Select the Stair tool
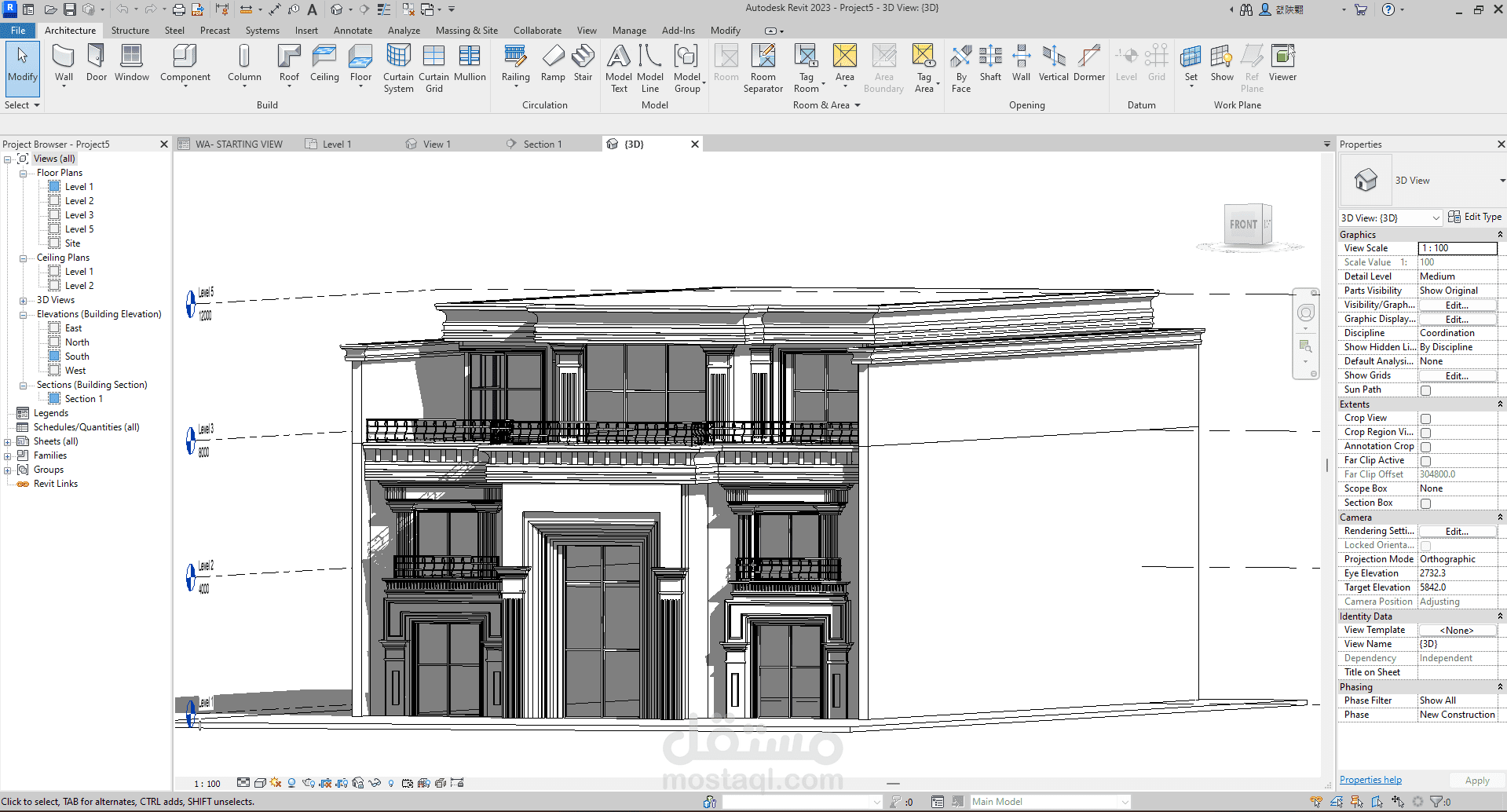 583,63
